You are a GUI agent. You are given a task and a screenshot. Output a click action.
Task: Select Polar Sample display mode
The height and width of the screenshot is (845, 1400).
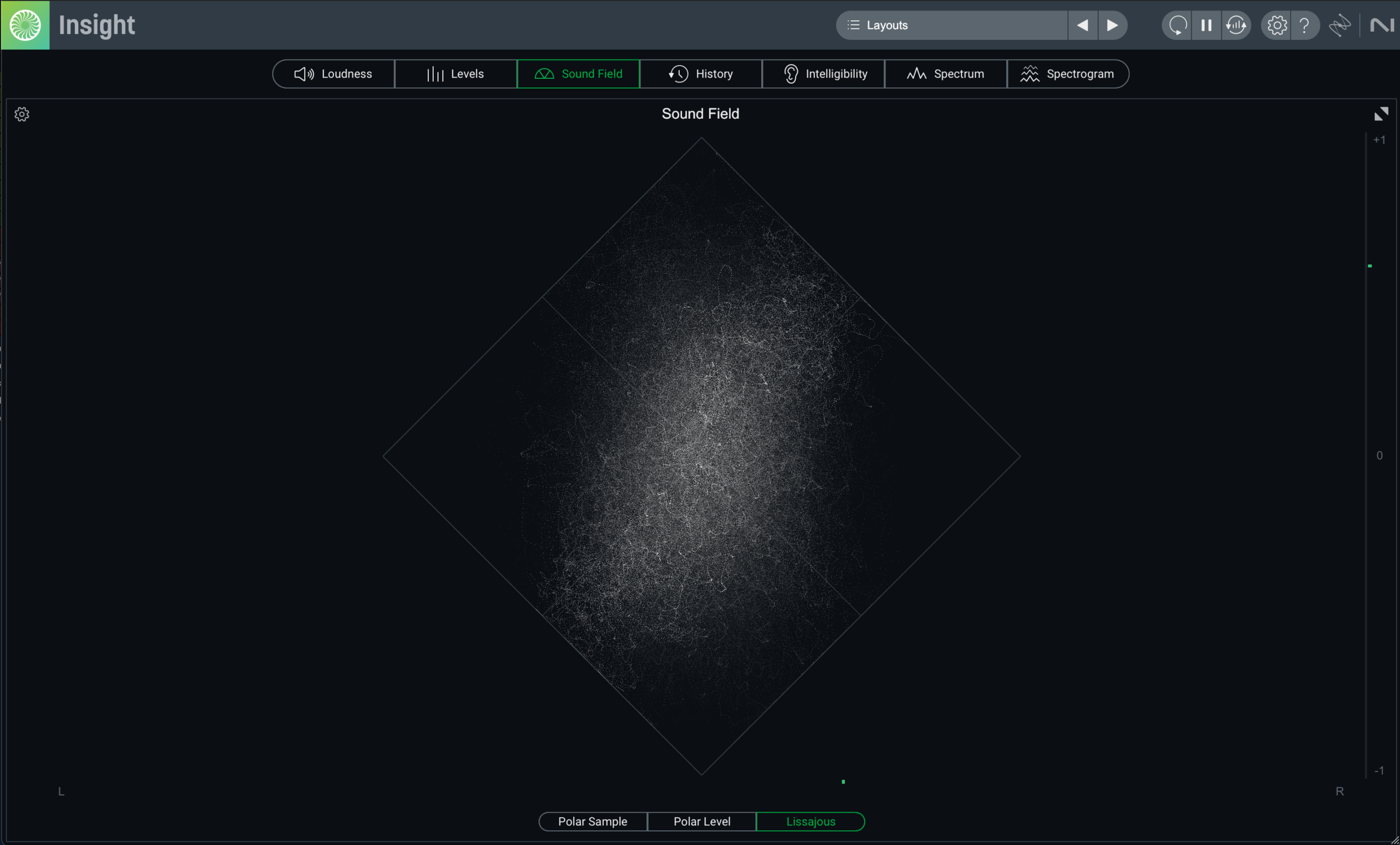click(593, 821)
